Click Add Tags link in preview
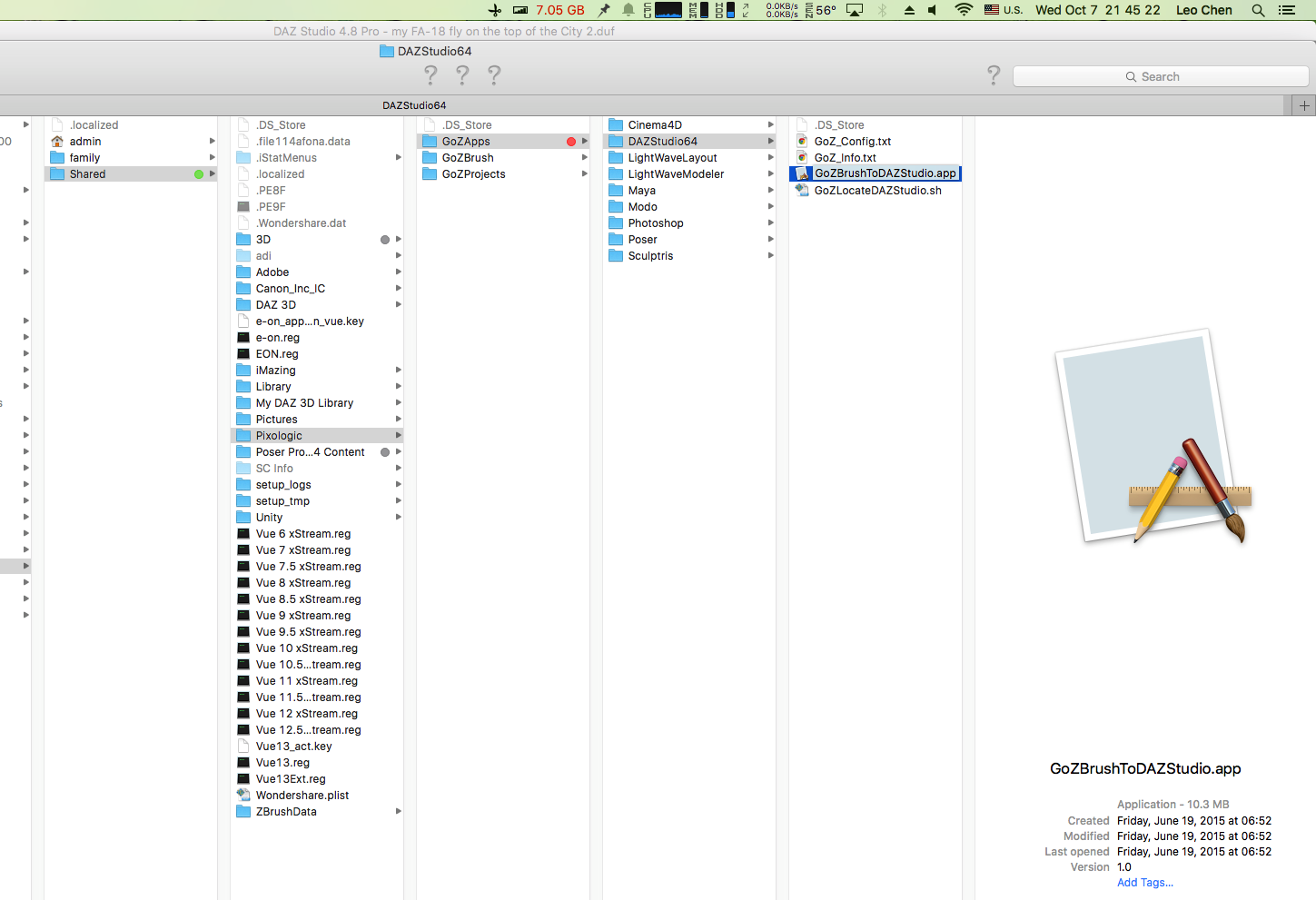This screenshot has height=900, width=1316. (1144, 883)
